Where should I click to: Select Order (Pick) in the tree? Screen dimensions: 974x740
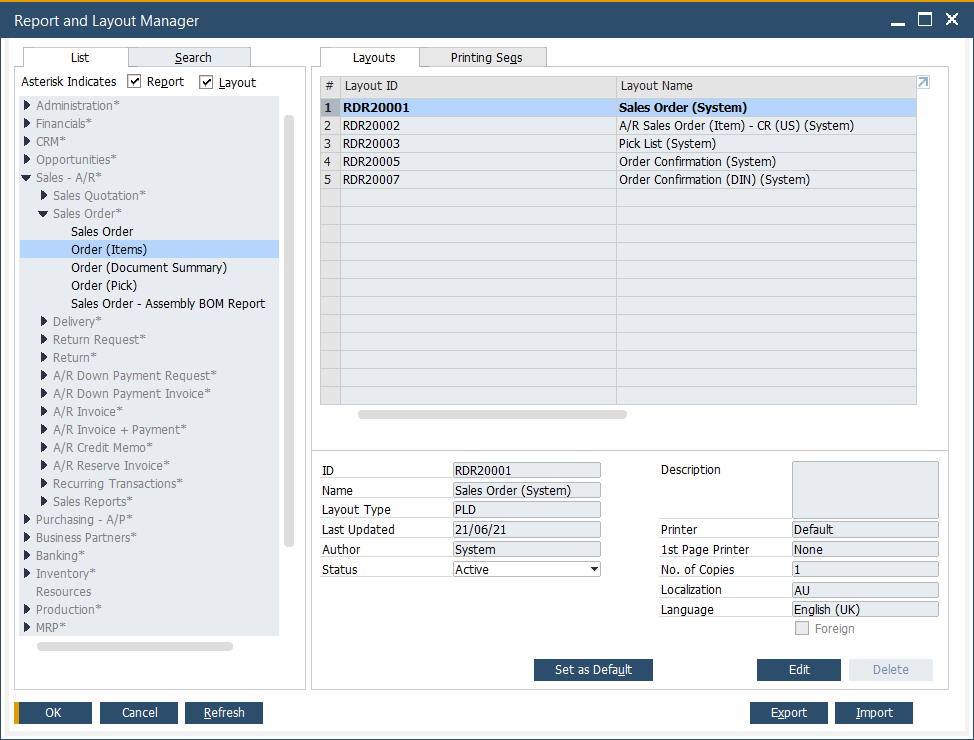102,285
